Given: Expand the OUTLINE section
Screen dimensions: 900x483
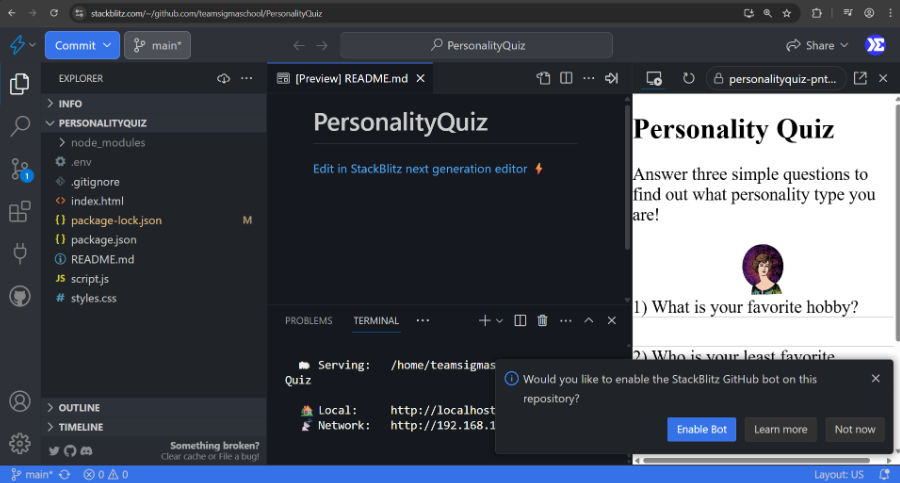Looking at the screenshot, I should pos(154,408).
